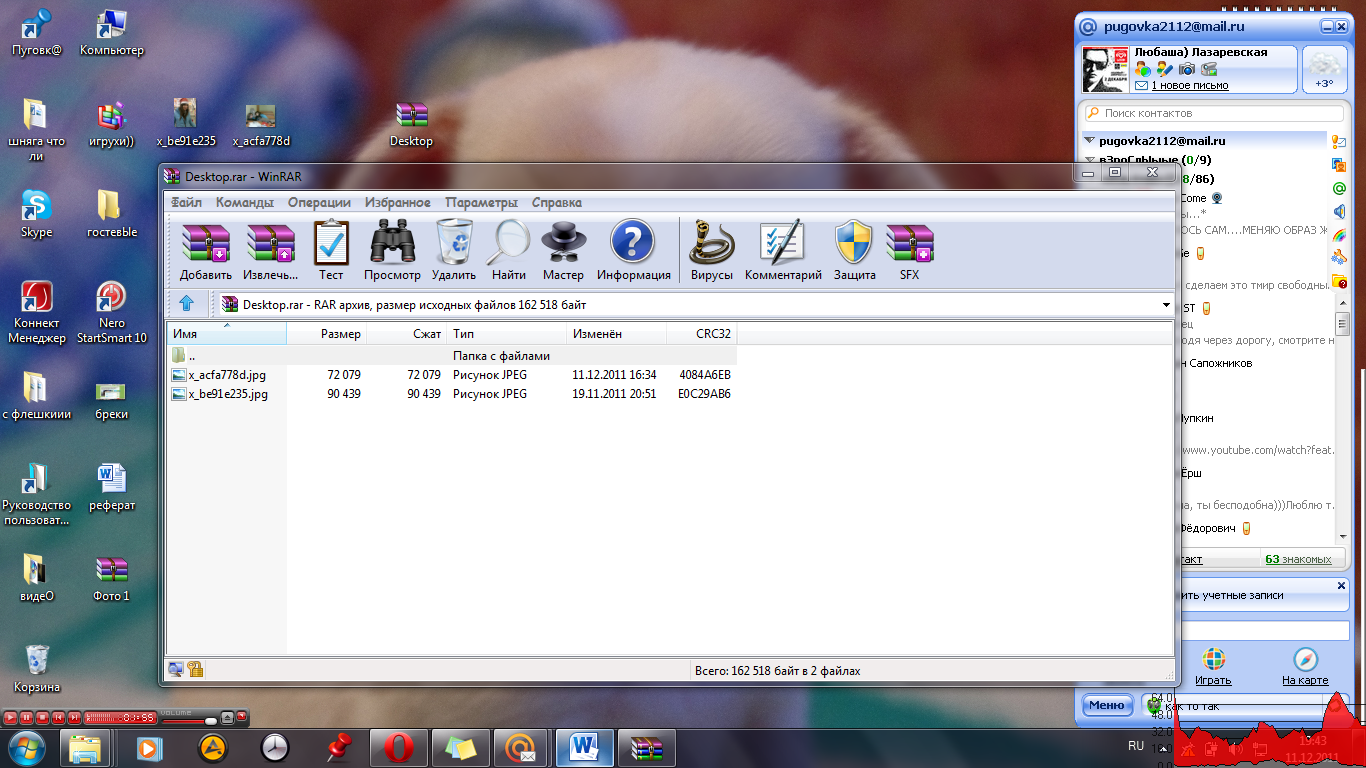This screenshot has height=768, width=1366.
Task: Open the Команды menu
Action: (x=245, y=202)
